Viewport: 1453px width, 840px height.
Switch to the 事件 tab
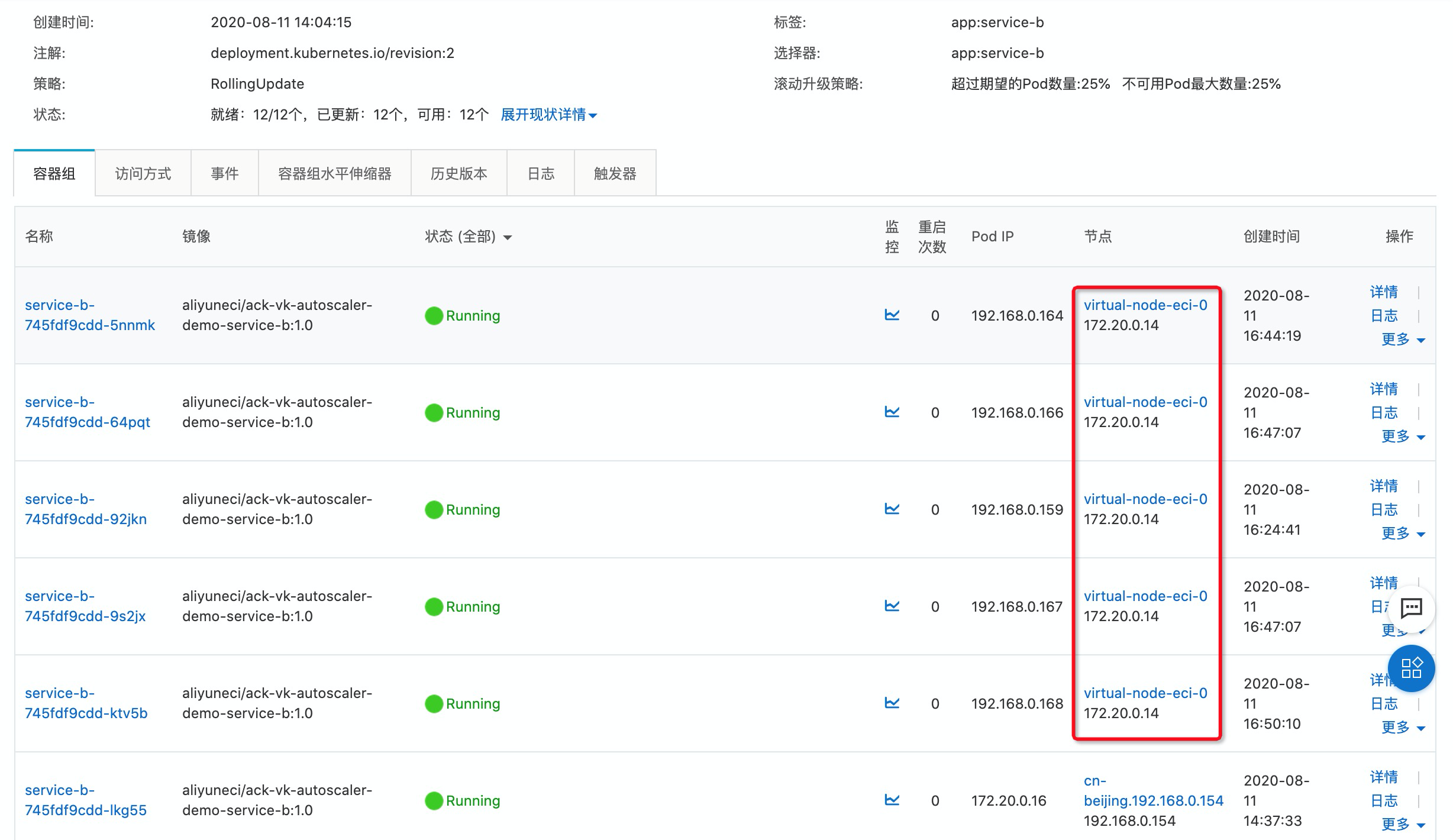pos(225,173)
